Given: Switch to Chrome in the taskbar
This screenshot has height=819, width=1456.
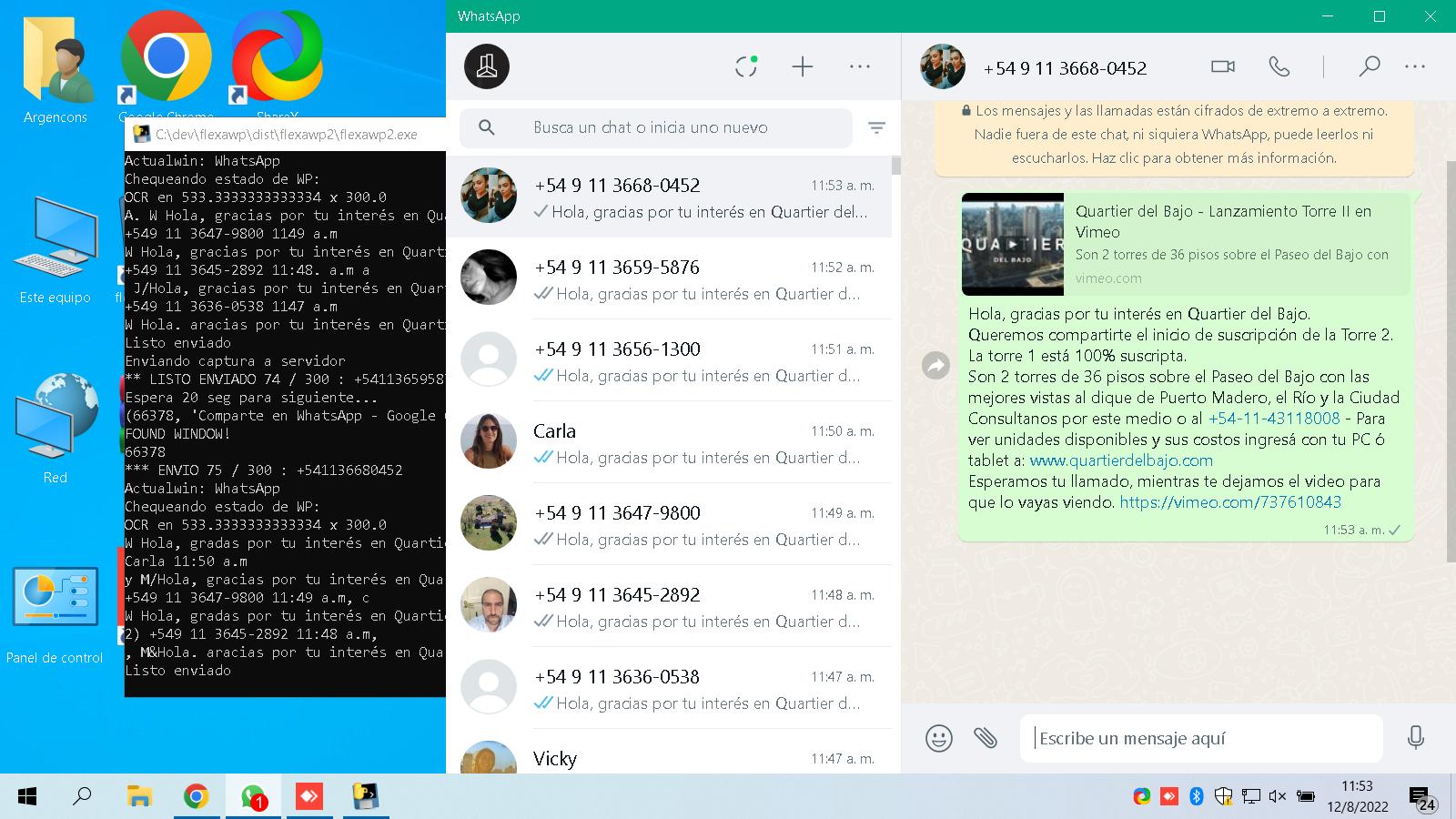Looking at the screenshot, I should tap(196, 797).
